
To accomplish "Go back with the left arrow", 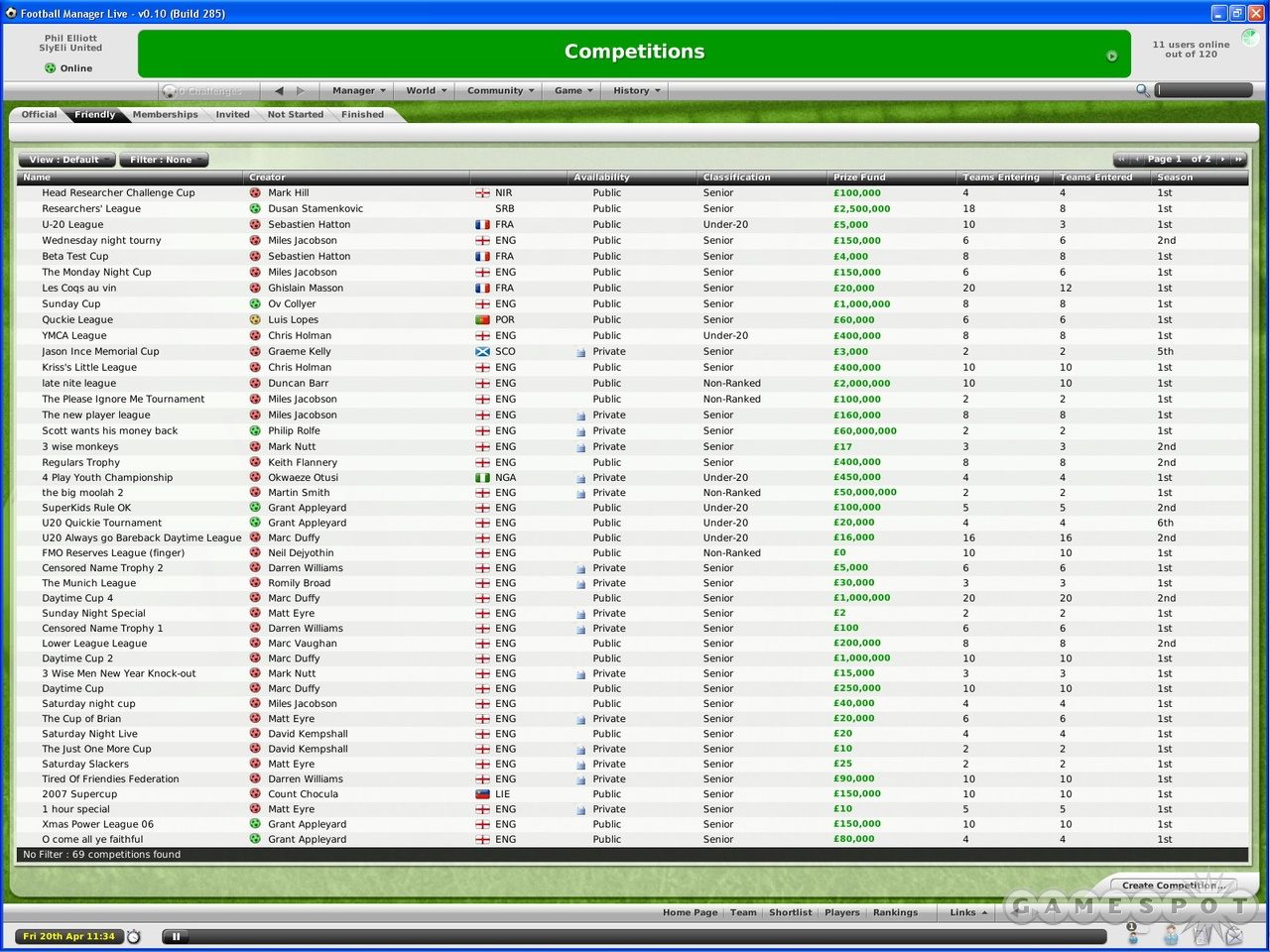I will click(279, 90).
